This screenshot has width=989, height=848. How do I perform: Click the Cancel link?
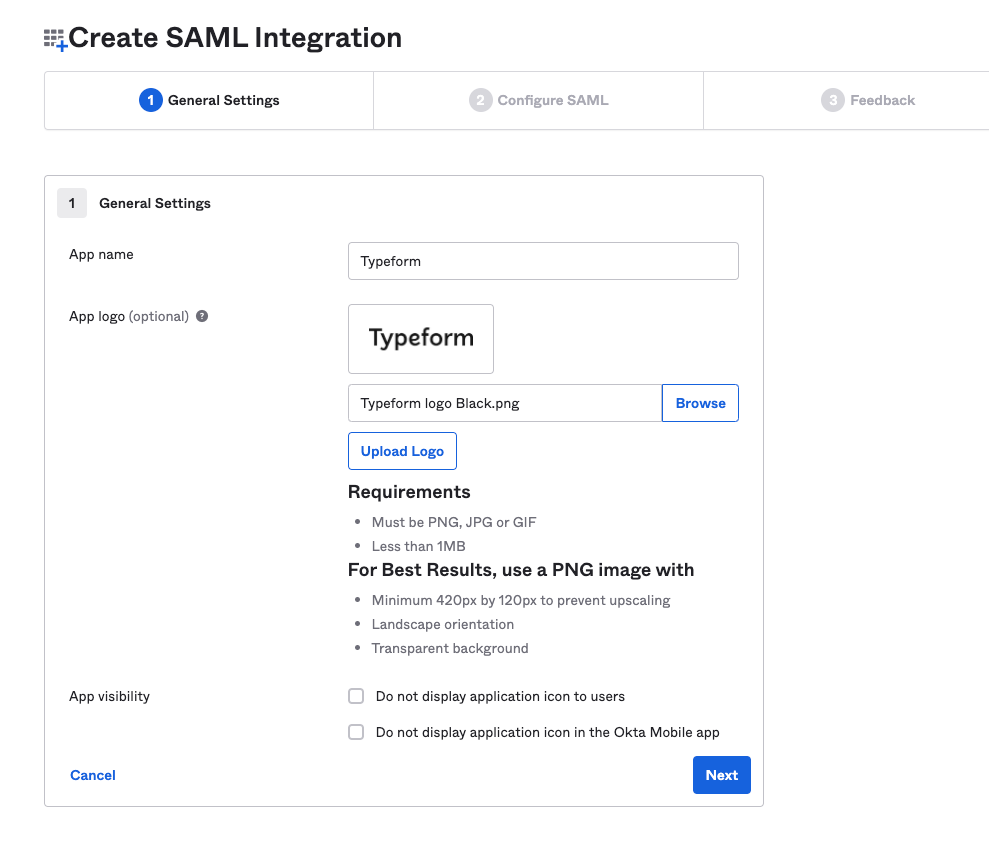93,775
